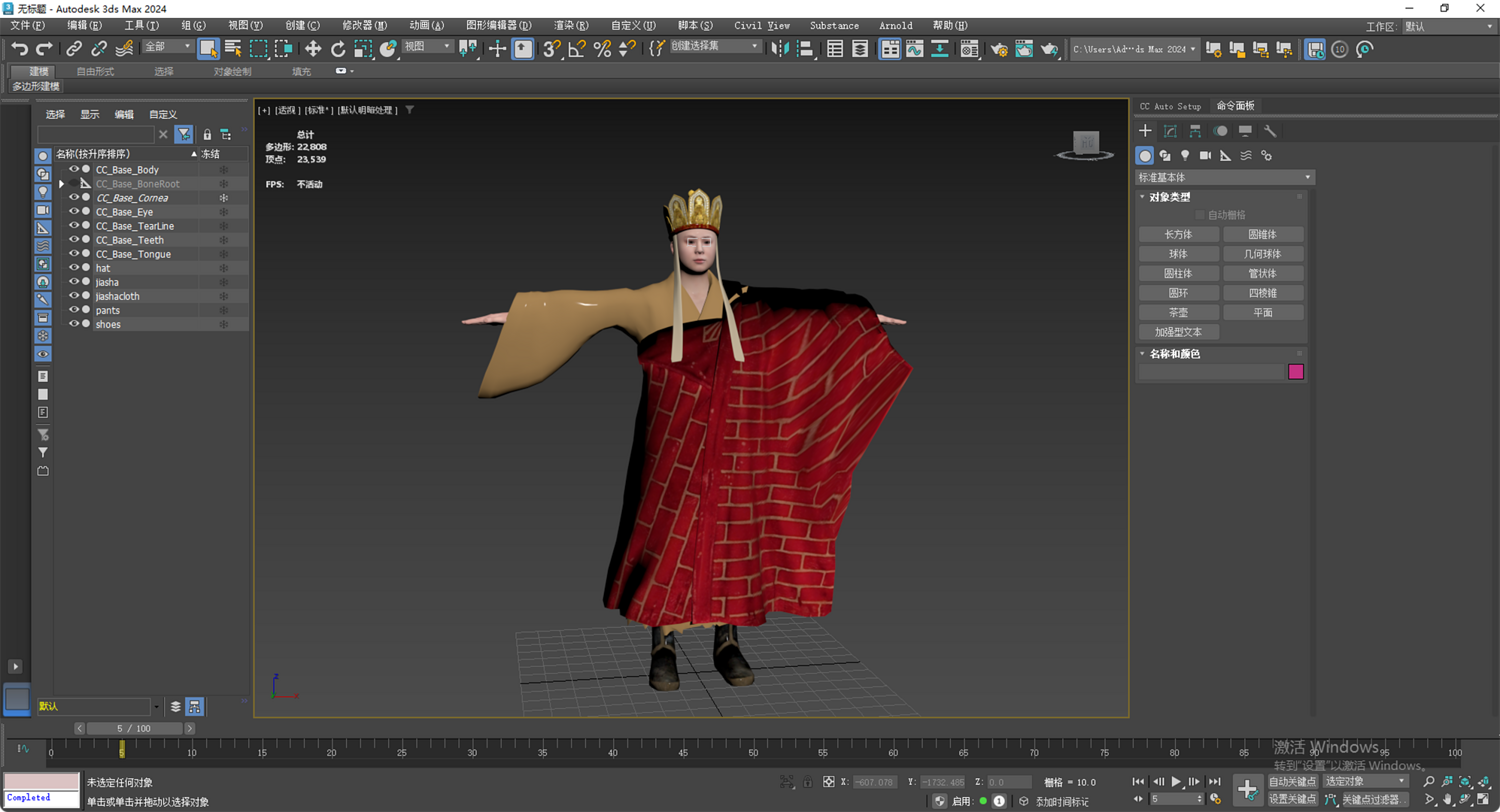Open the workspace 默认 dropdown

1448,27
